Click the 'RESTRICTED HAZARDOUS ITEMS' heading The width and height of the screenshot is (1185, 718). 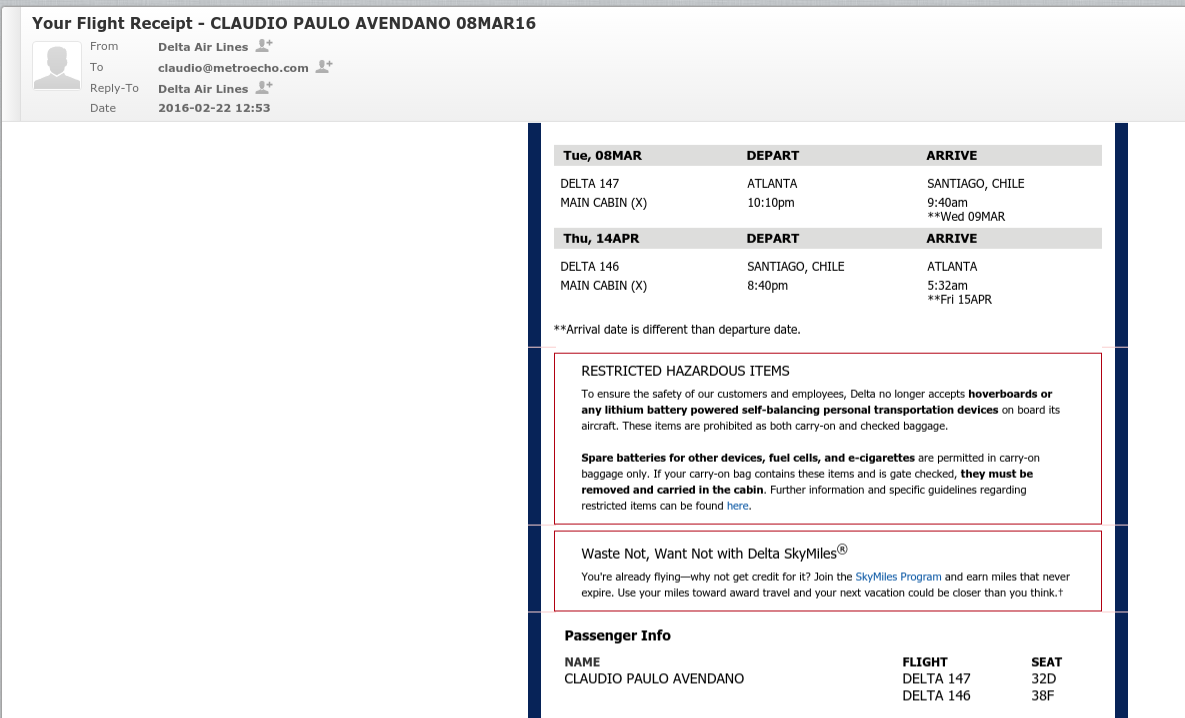pyautogui.click(x=685, y=371)
